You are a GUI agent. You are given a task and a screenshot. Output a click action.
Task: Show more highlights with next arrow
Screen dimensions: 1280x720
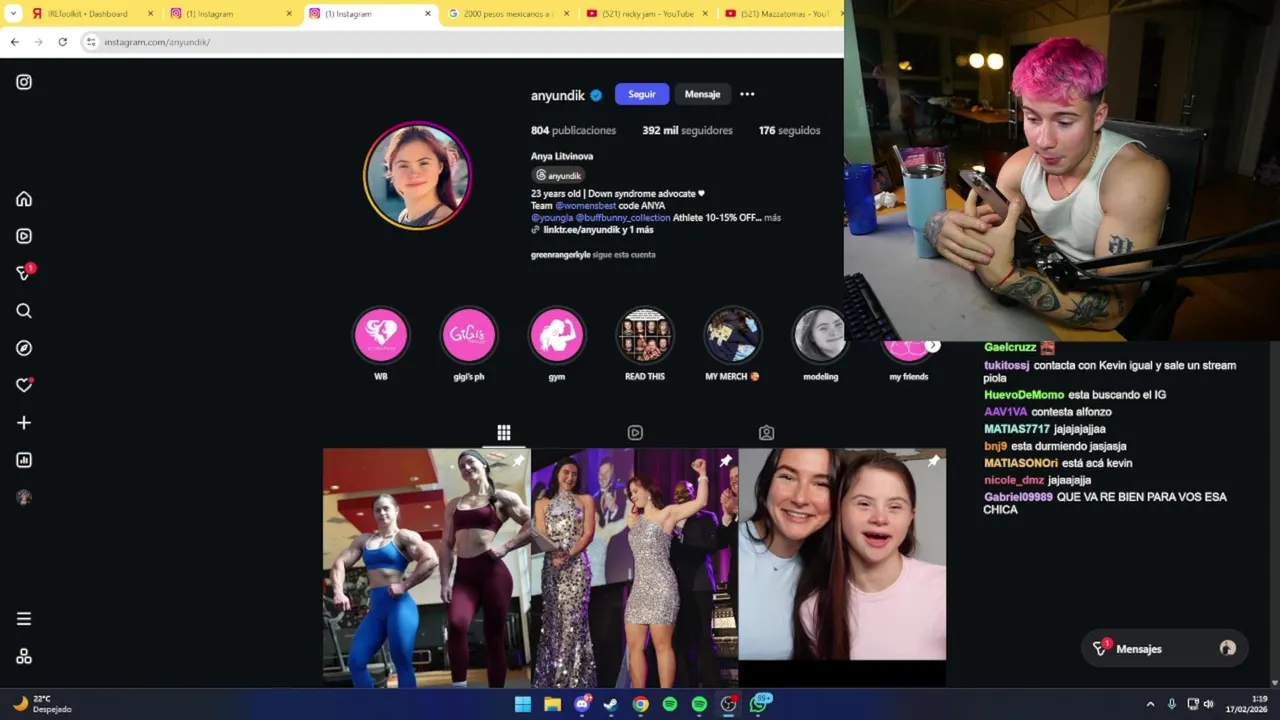[932, 346]
